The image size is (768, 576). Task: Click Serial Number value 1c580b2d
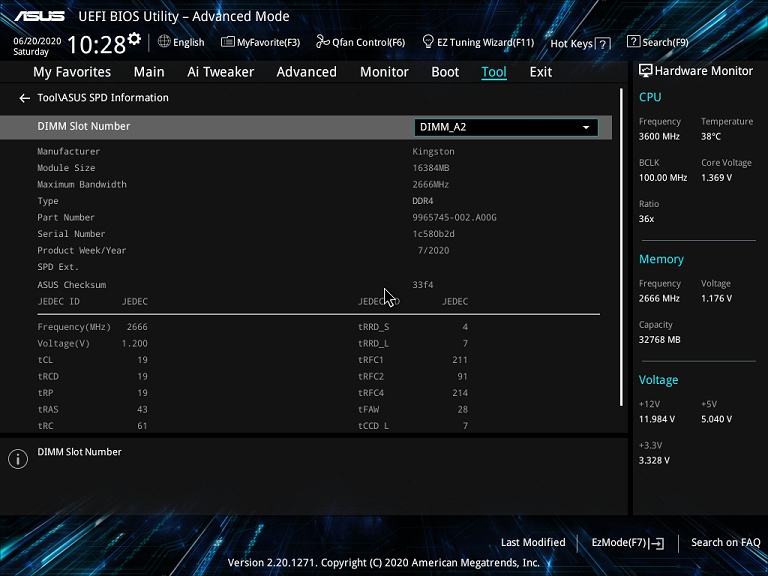433,234
